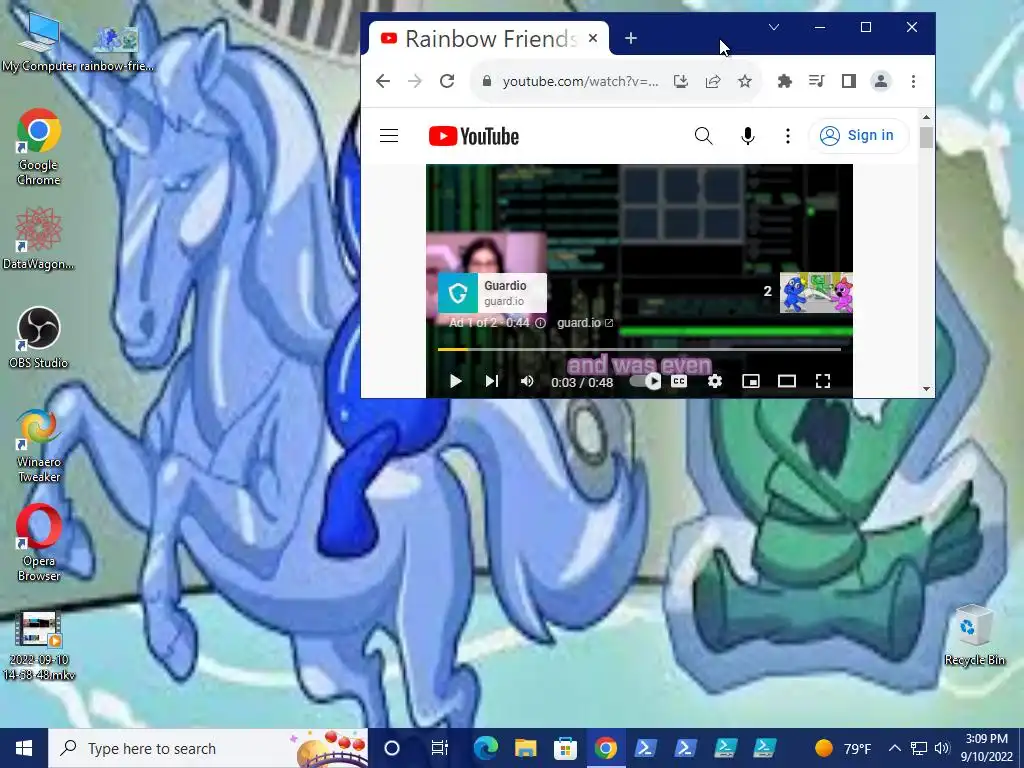
Task: Select the My Computer desktop icon
Action: (x=39, y=41)
